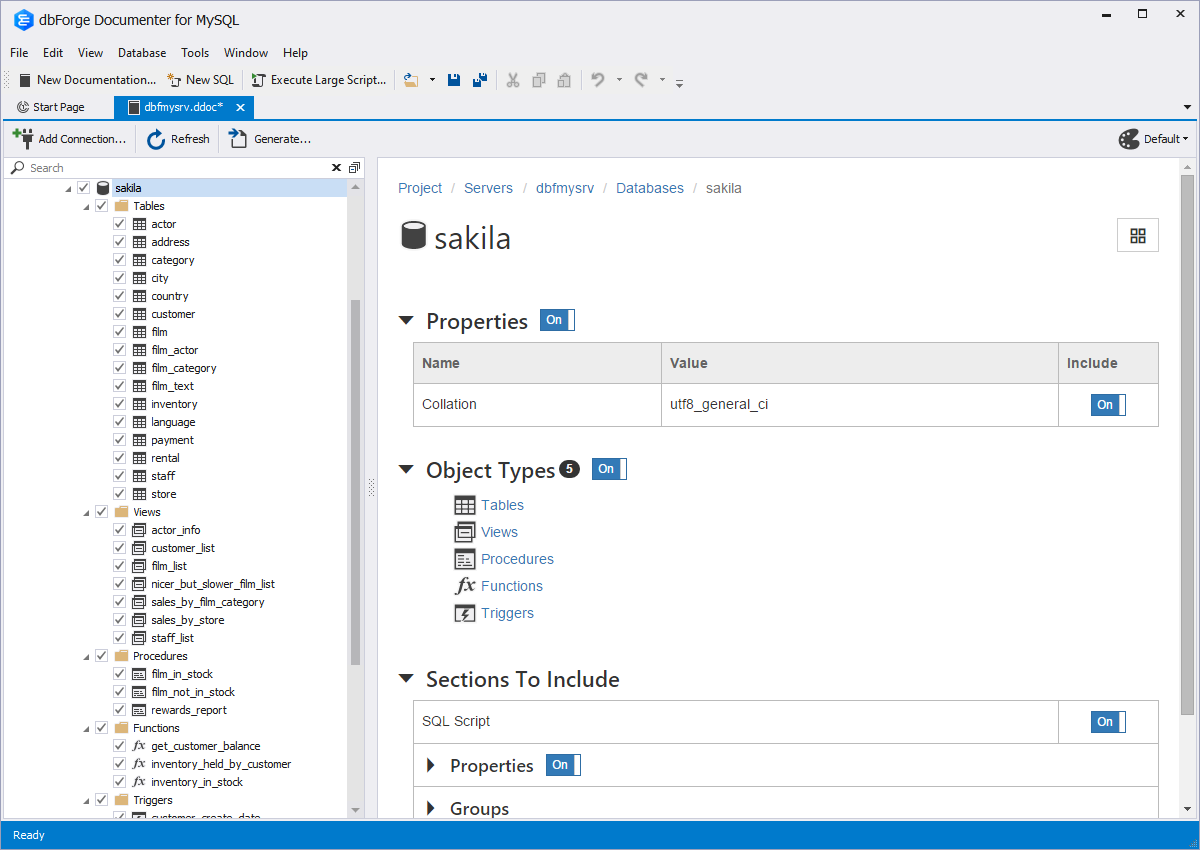This screenshot has width=1200, height=850.
Task: Click the Undo toolbar icon
Action: [x=599, y=79]
